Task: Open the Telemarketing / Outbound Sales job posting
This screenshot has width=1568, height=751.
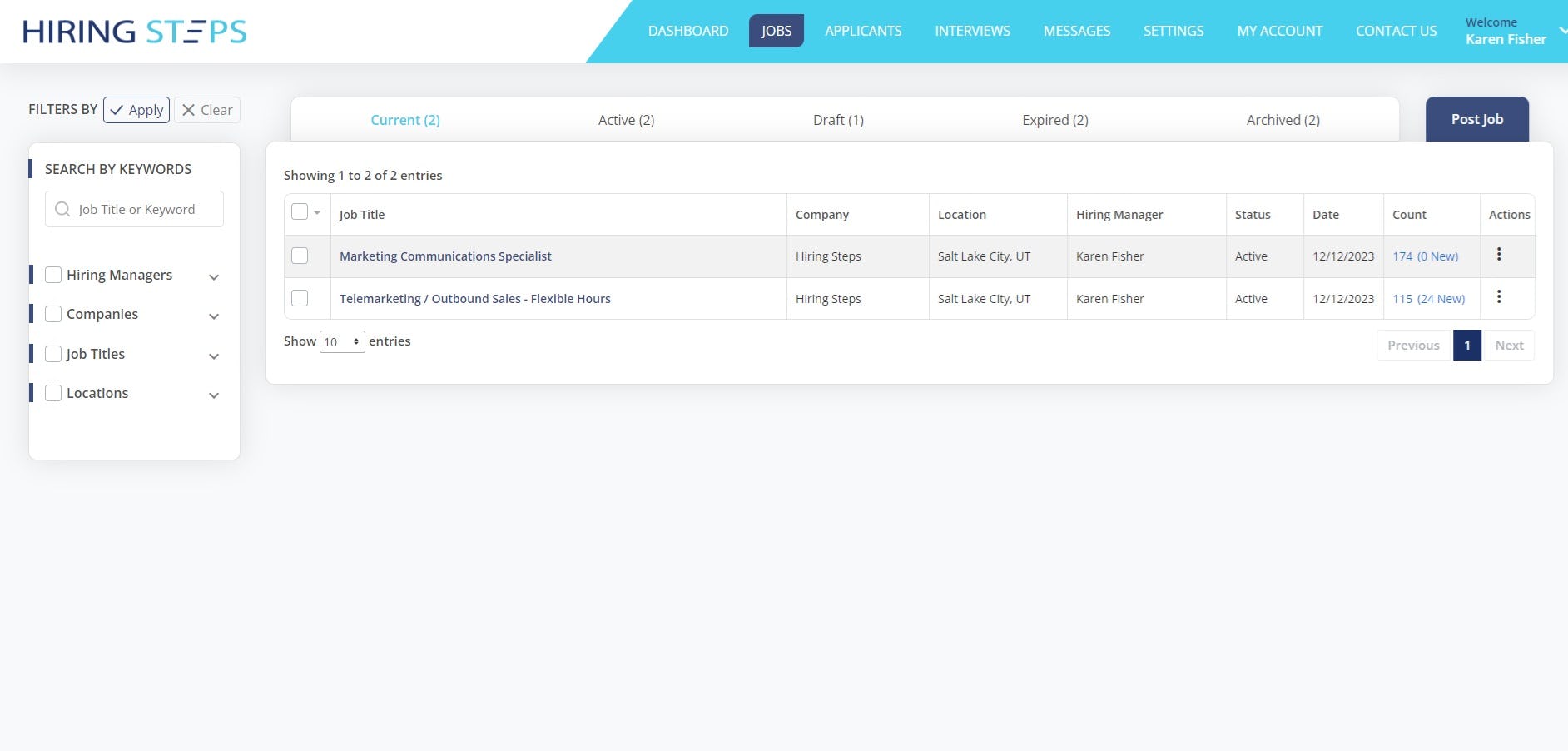Action: tap(474, 298)
